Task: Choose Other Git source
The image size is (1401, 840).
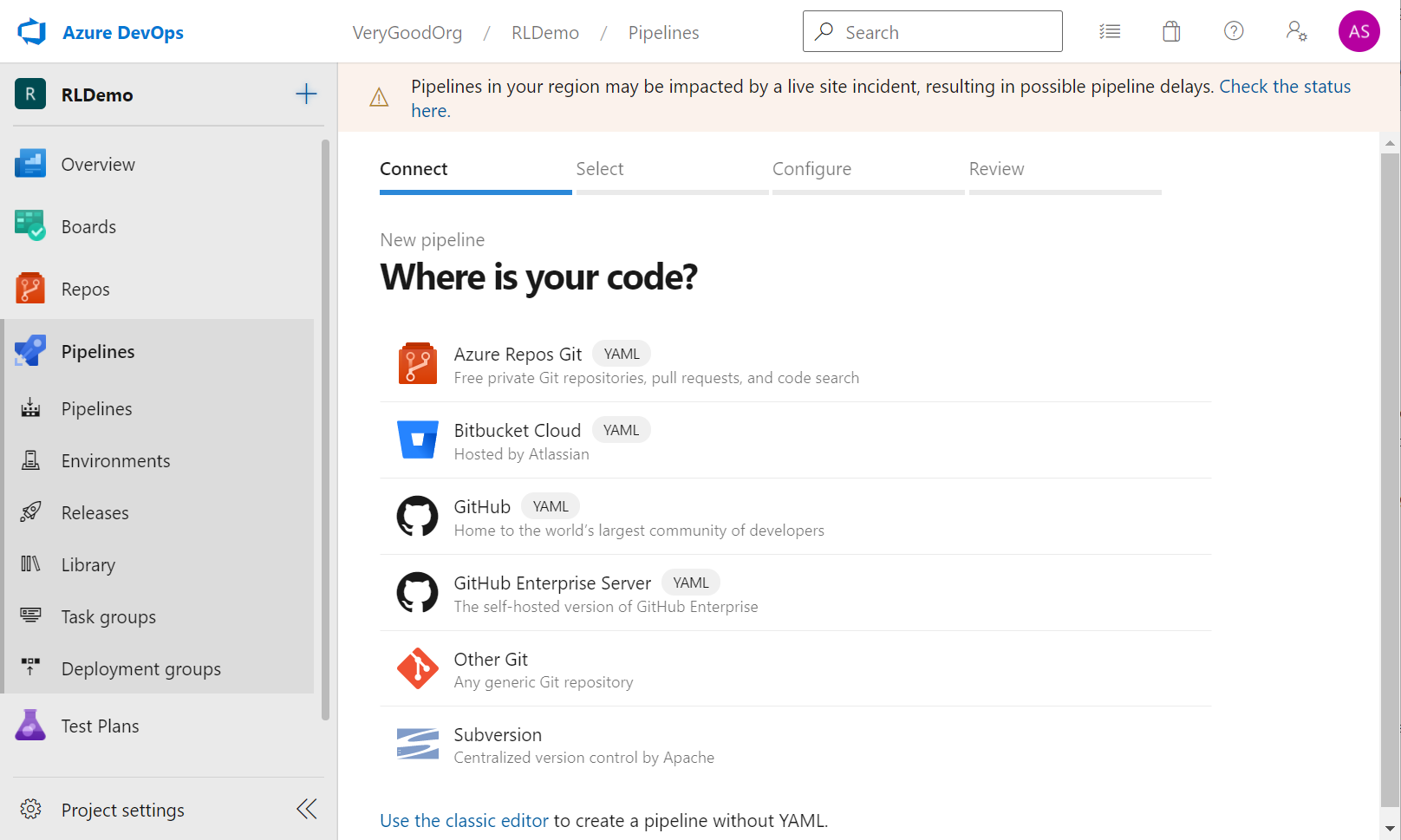Action: 796,669
